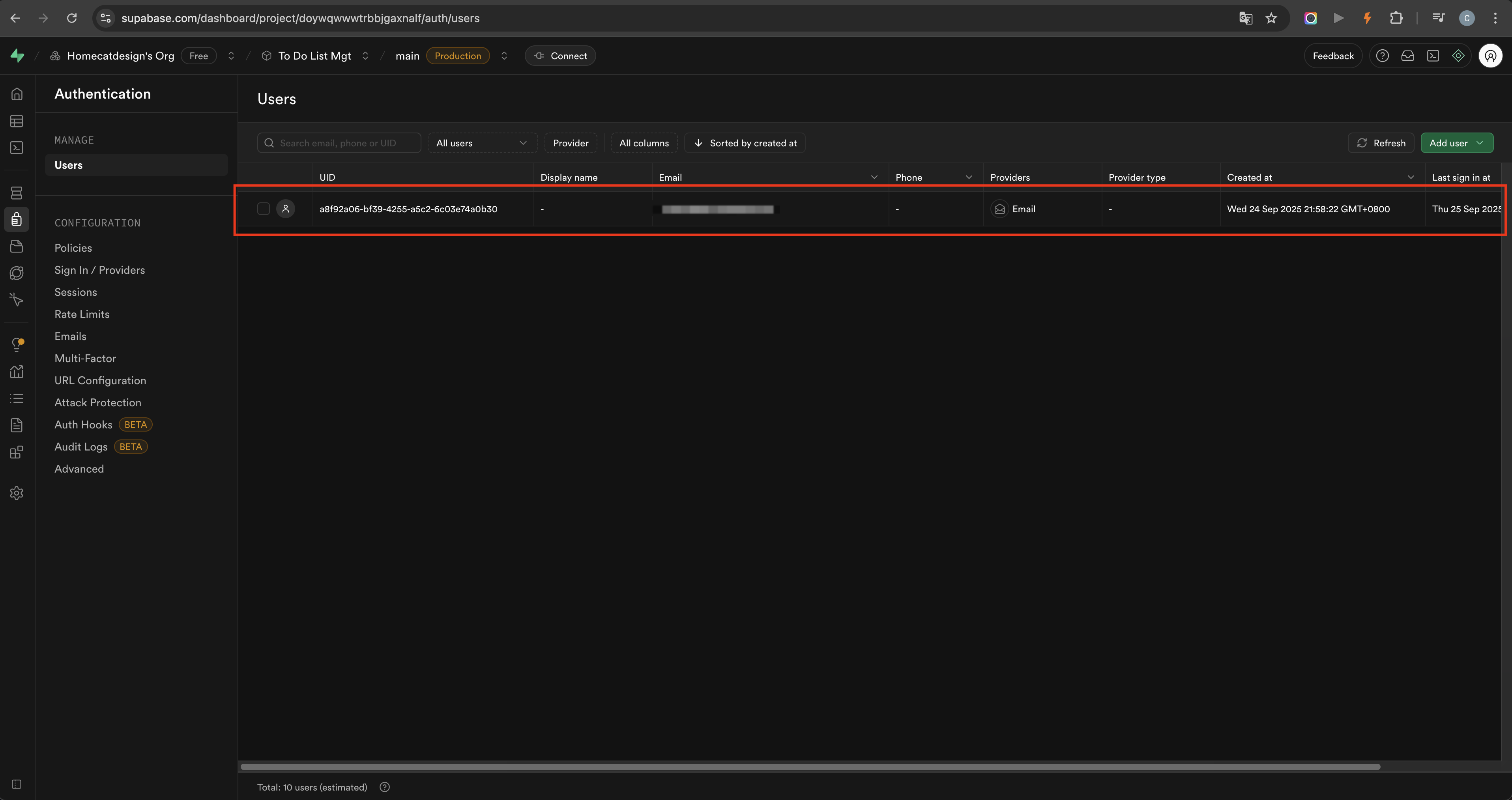Click the Connect button
The width and height of the screenshot is (1512, 800).
[561, 56]
